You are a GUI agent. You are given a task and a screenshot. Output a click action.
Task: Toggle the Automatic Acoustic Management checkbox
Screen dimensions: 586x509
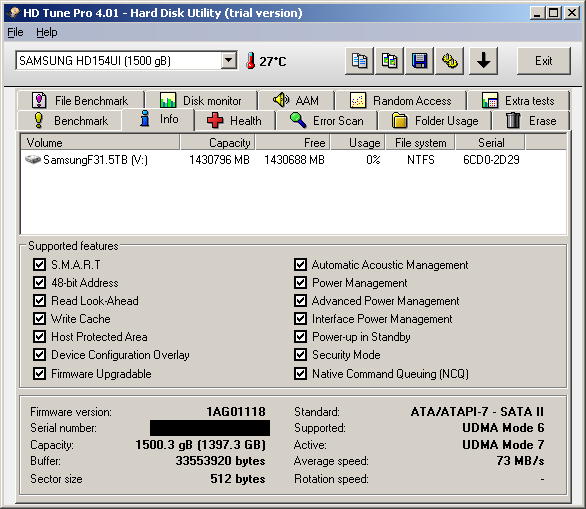300,265
